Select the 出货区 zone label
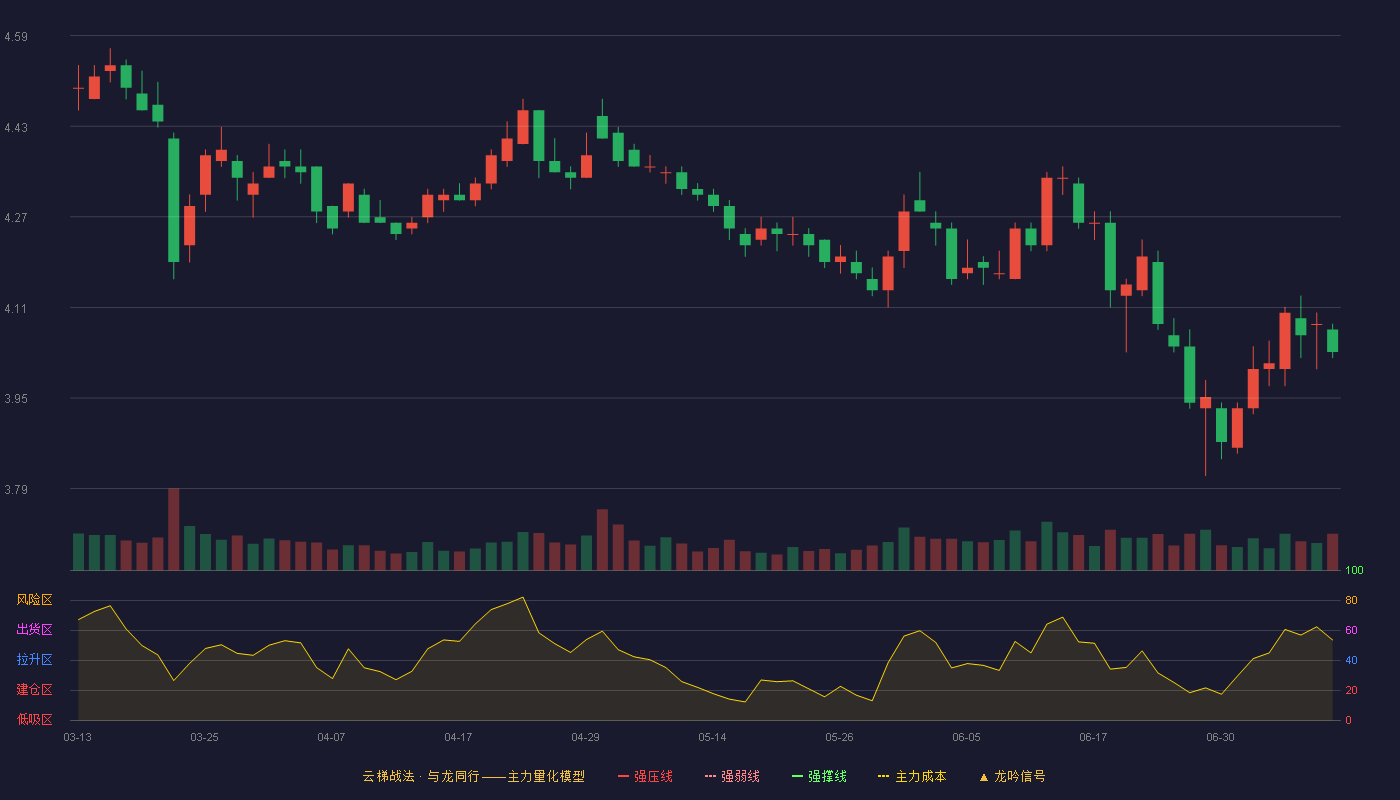Image resolution: width=1400 pixels, height=800 pixels. (34, 630)
